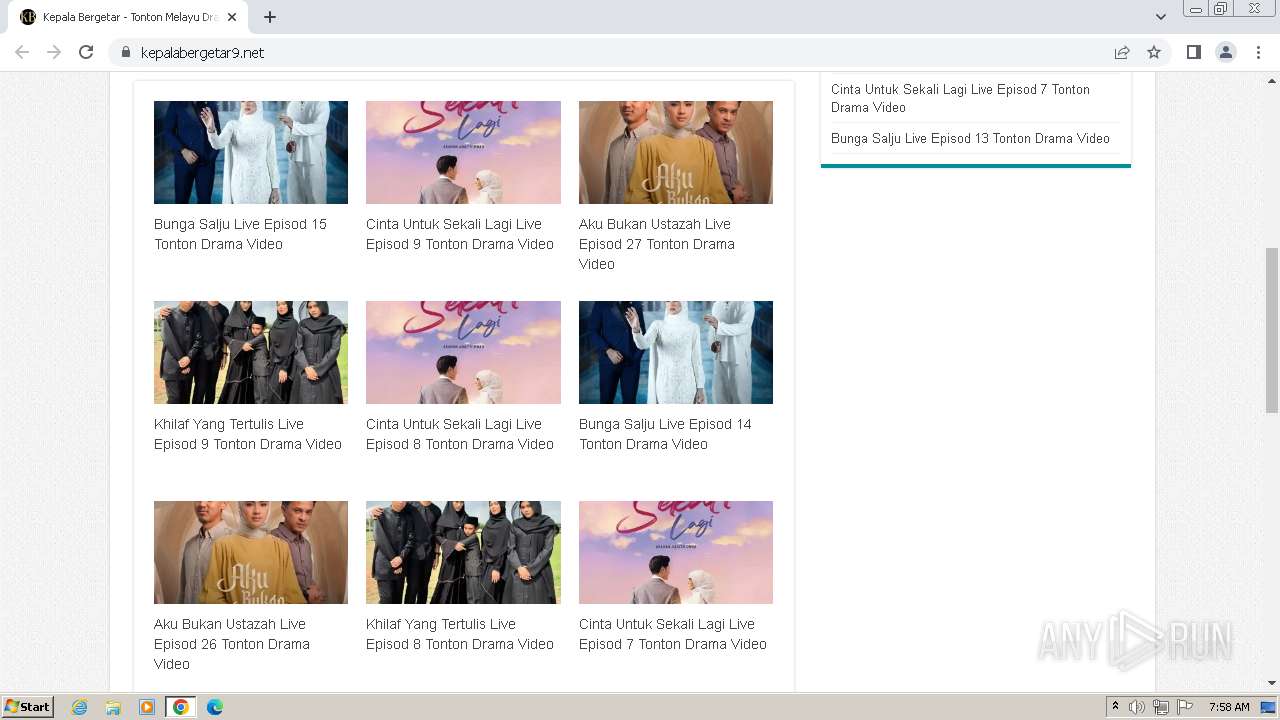The height and width of the screenshot is (720, 1280).
Task: Click Aku Bukan Ustazah Episod 26 title
Action: (232, 644)
